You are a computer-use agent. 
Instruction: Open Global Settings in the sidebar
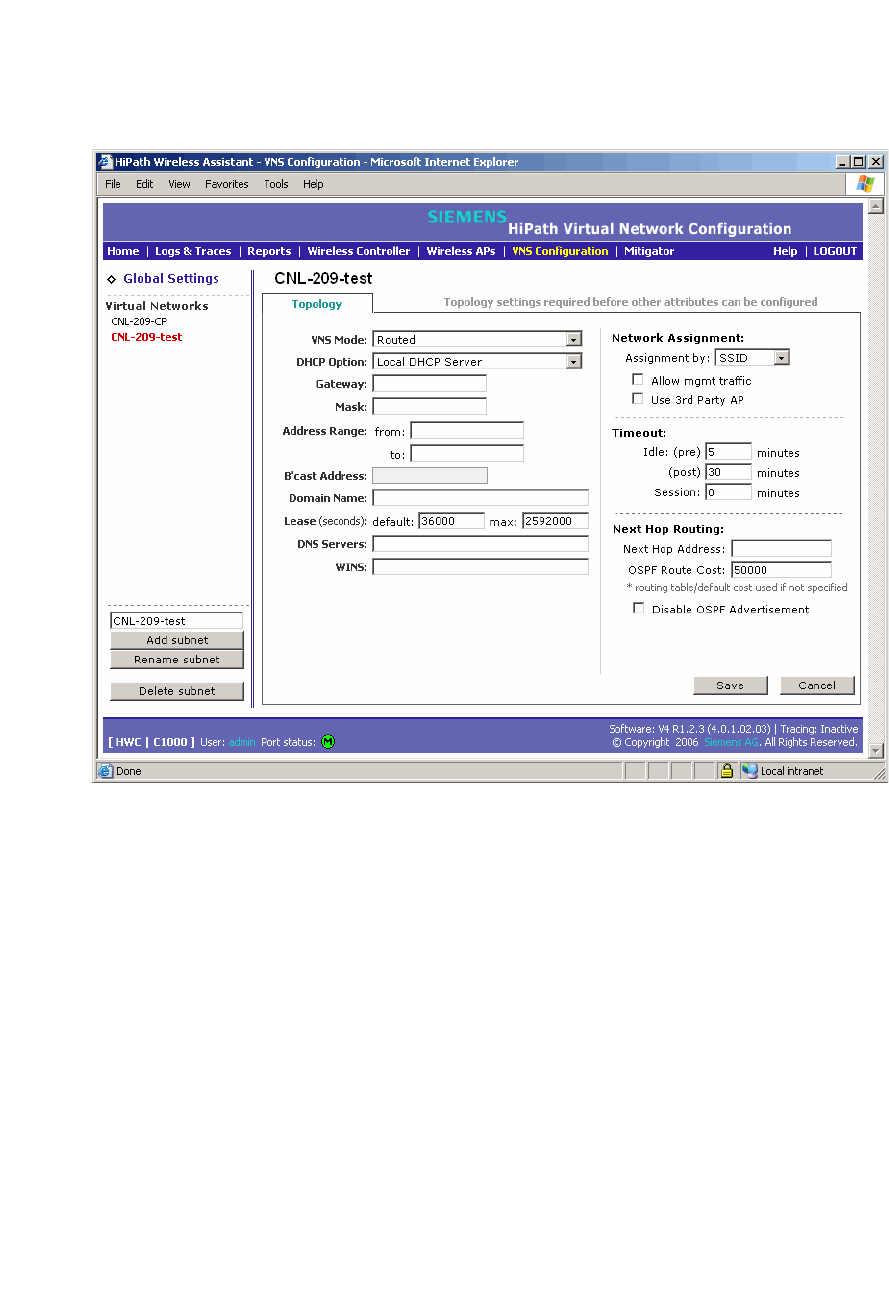click(x=171, y=279)
